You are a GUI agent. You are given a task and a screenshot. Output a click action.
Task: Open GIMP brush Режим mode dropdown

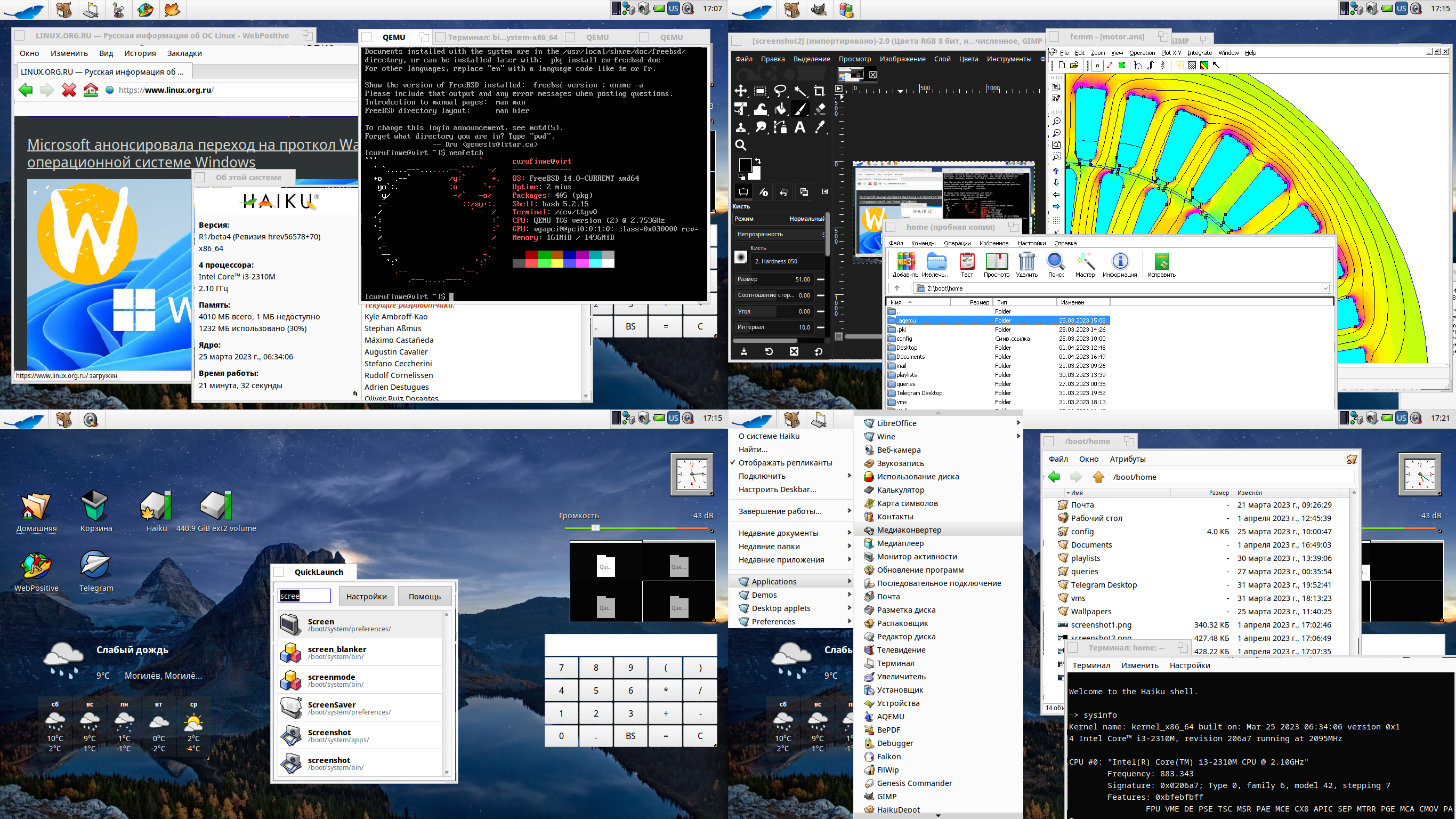point(780,219)
